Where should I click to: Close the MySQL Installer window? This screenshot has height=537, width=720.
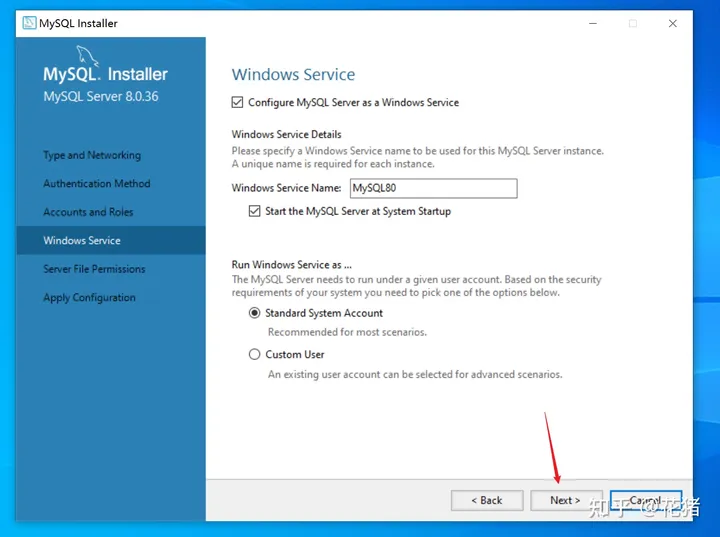pos(673,23)
